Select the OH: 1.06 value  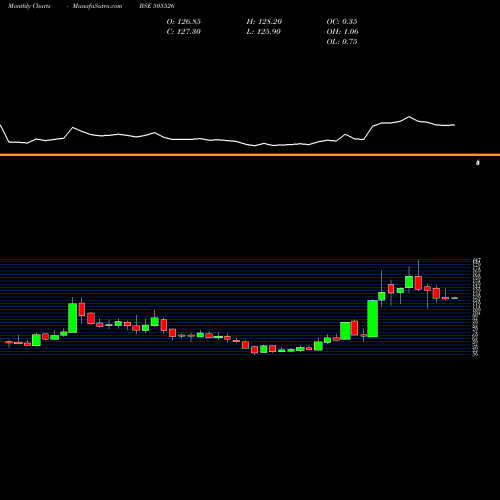(343, 32)
